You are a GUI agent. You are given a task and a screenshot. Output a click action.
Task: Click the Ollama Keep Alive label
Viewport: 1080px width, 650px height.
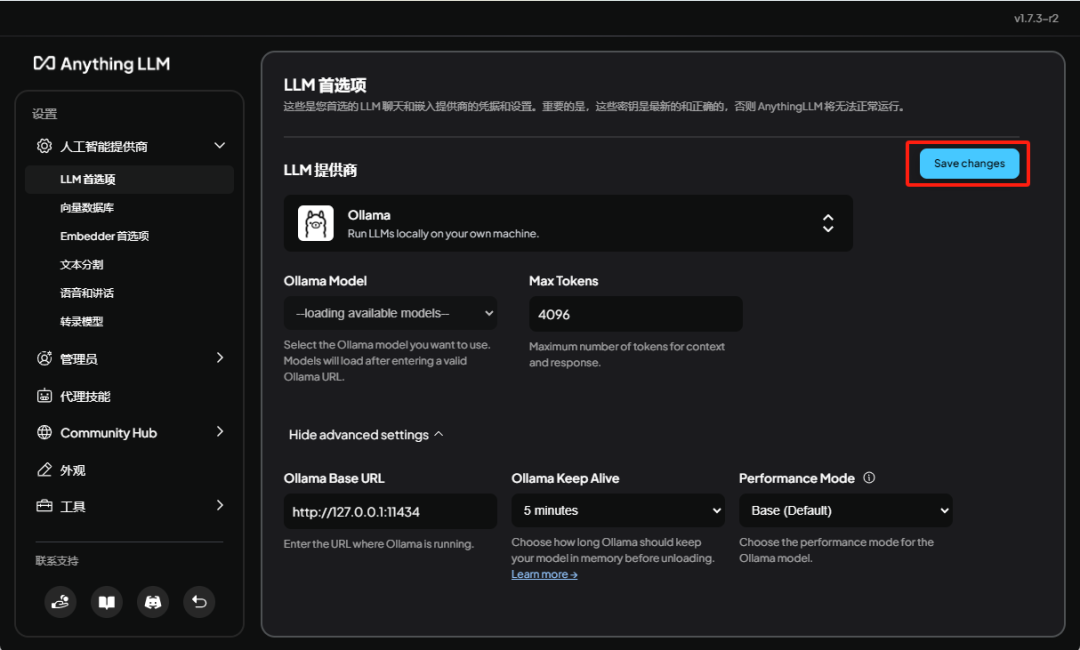(x=565, y=478)
